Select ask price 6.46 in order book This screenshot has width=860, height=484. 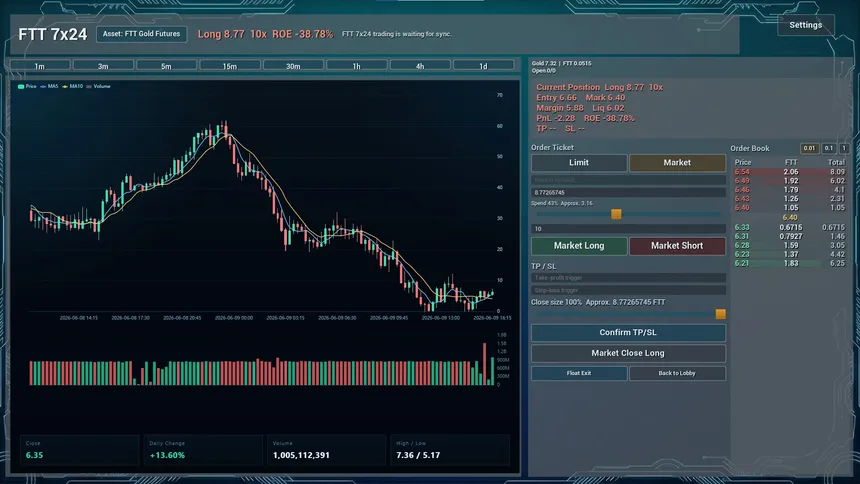point(742,190)
